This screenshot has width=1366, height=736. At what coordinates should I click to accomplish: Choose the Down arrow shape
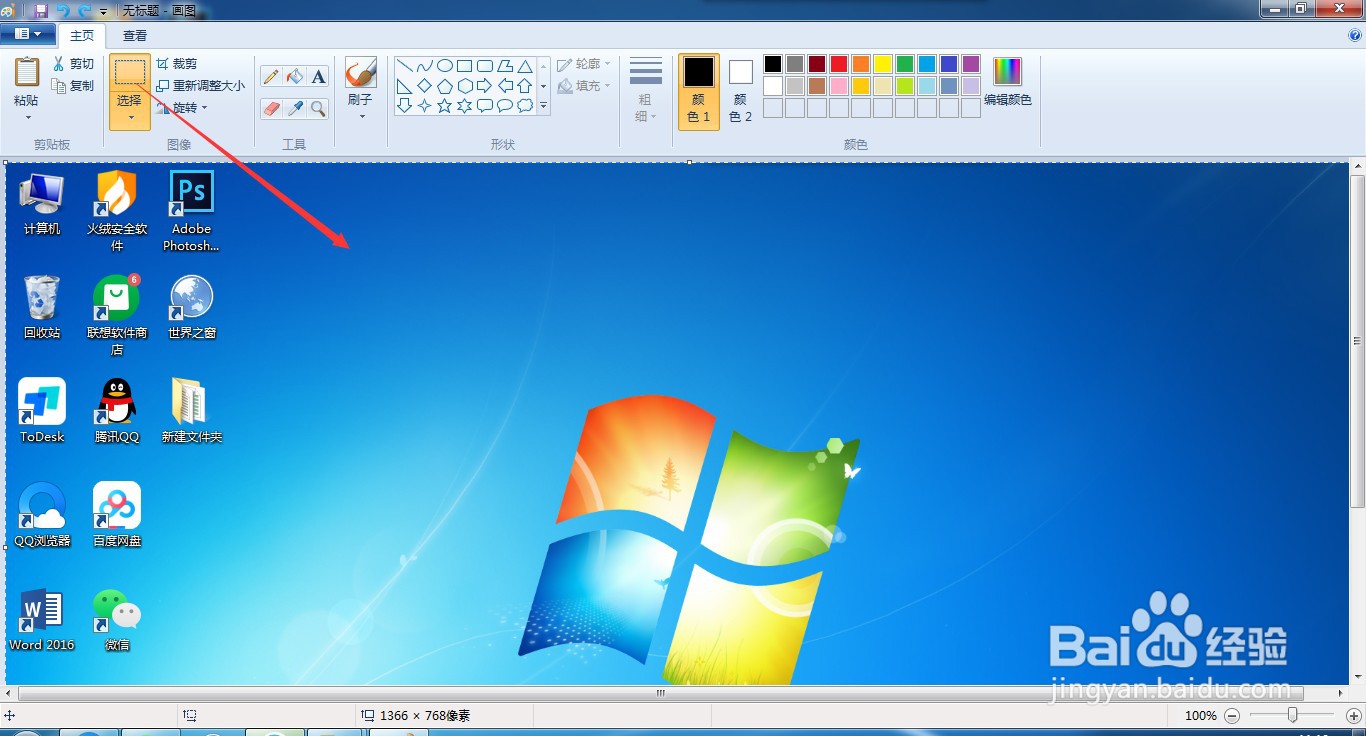(405, 105)
